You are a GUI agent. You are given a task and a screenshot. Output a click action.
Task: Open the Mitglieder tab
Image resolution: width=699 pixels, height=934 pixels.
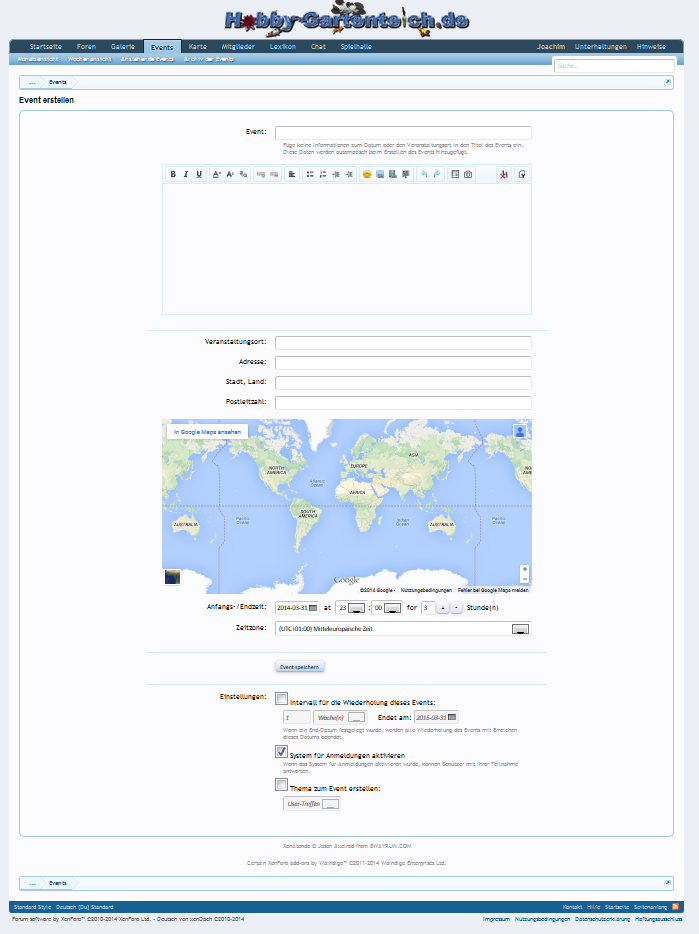click(x=238, y=46)
